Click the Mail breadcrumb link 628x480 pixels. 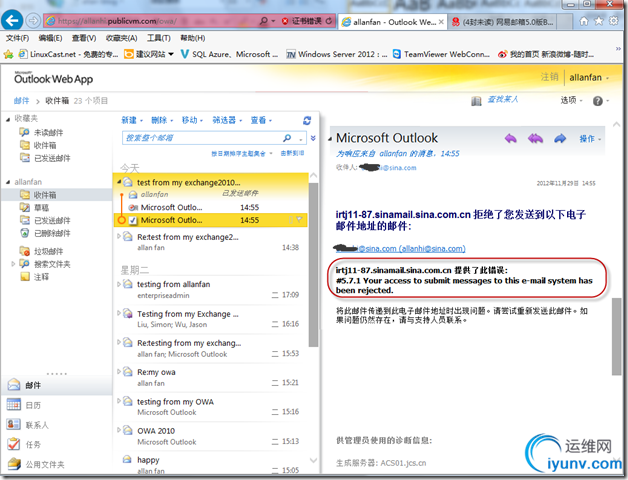click(21, 101)
